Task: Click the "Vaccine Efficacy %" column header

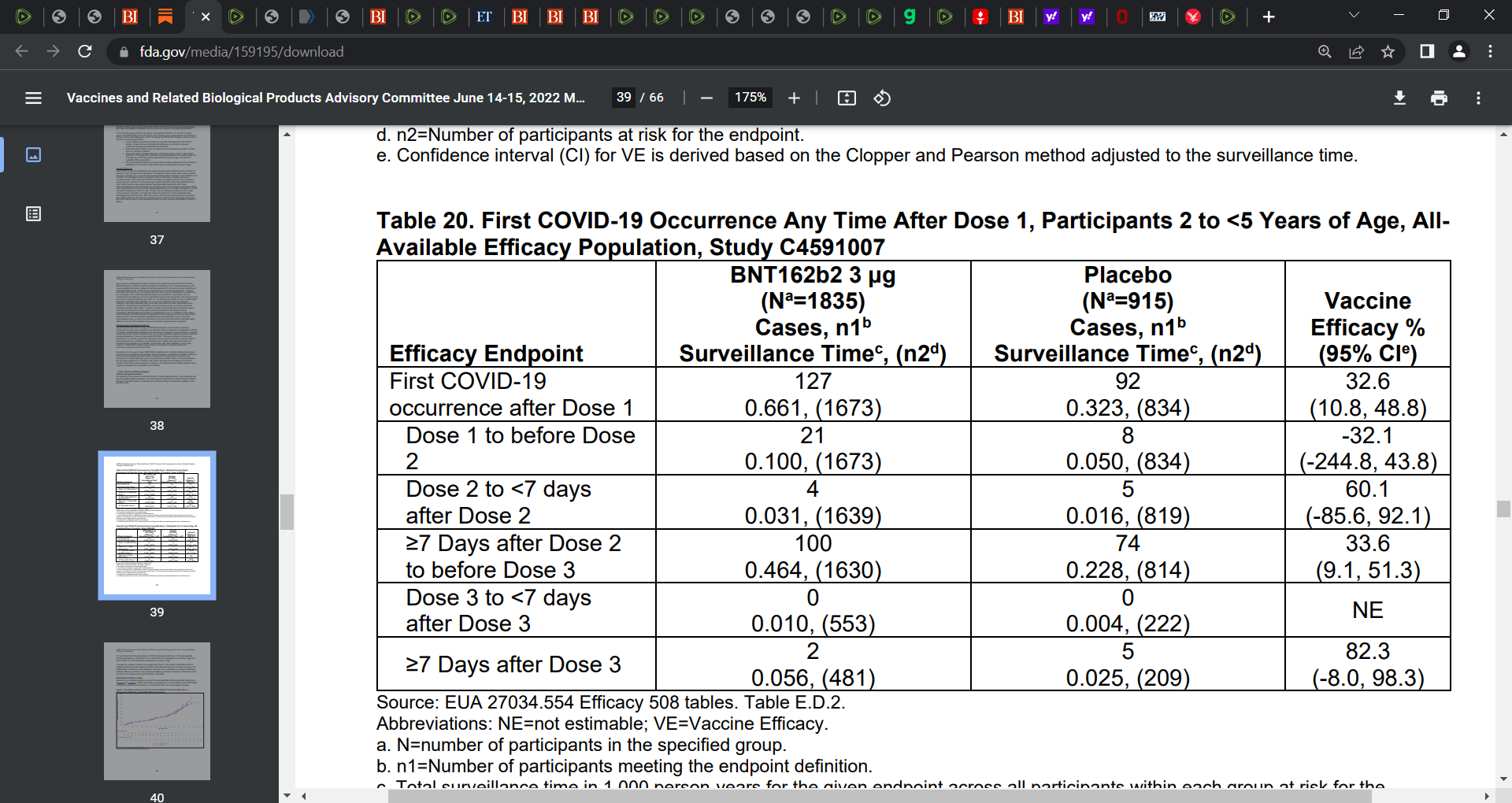Action: 1368,314
